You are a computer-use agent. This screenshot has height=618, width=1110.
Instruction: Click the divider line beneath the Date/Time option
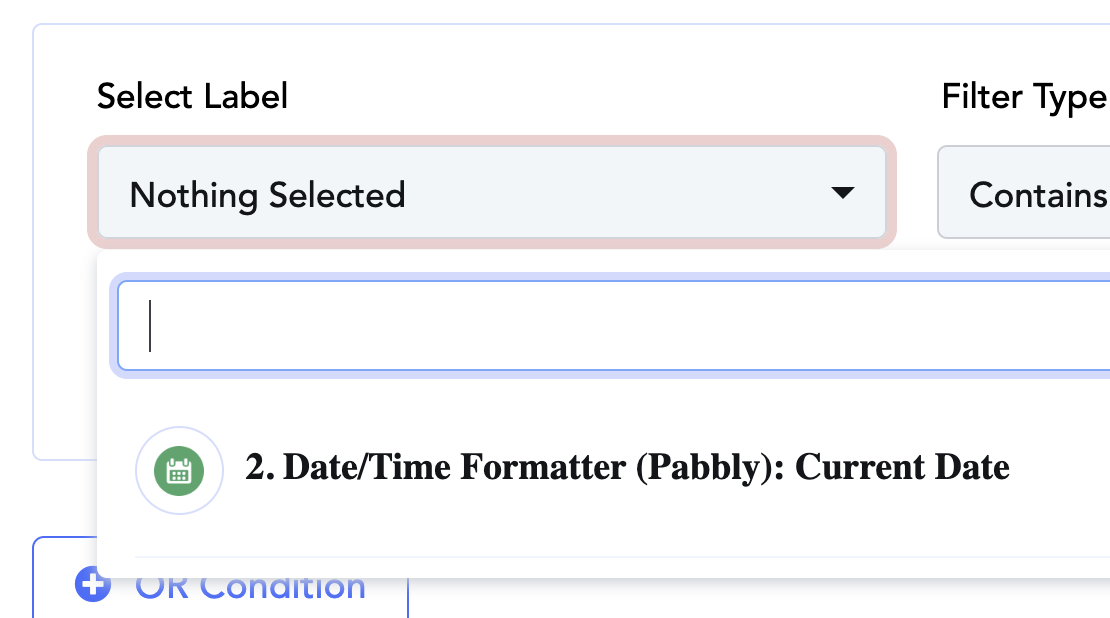pos(622,557)
